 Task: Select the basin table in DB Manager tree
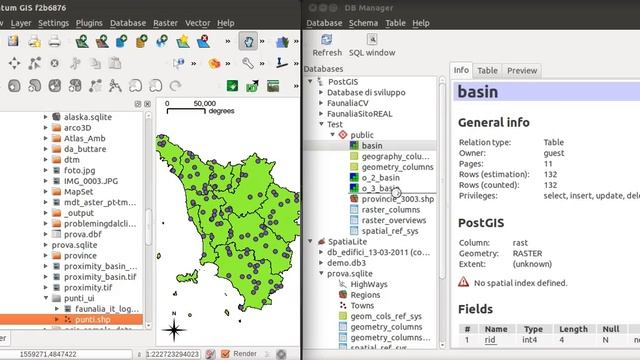pyautogui.click(x=372, y=145)
